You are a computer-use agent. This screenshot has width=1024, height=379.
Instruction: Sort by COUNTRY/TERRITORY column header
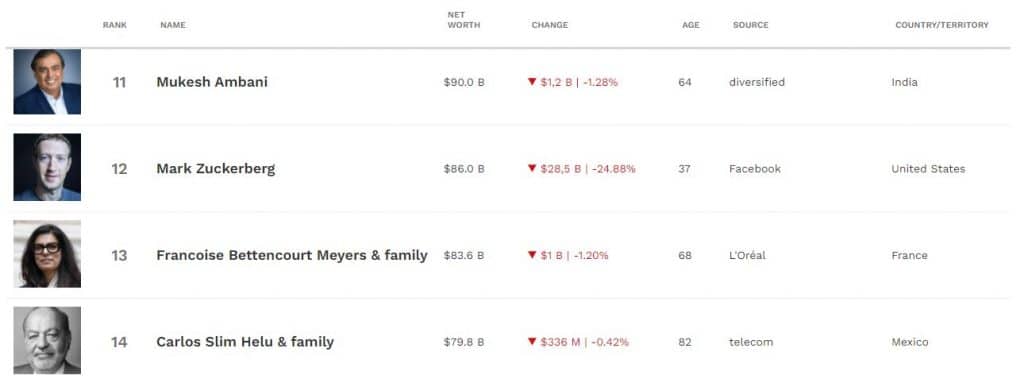942,25
